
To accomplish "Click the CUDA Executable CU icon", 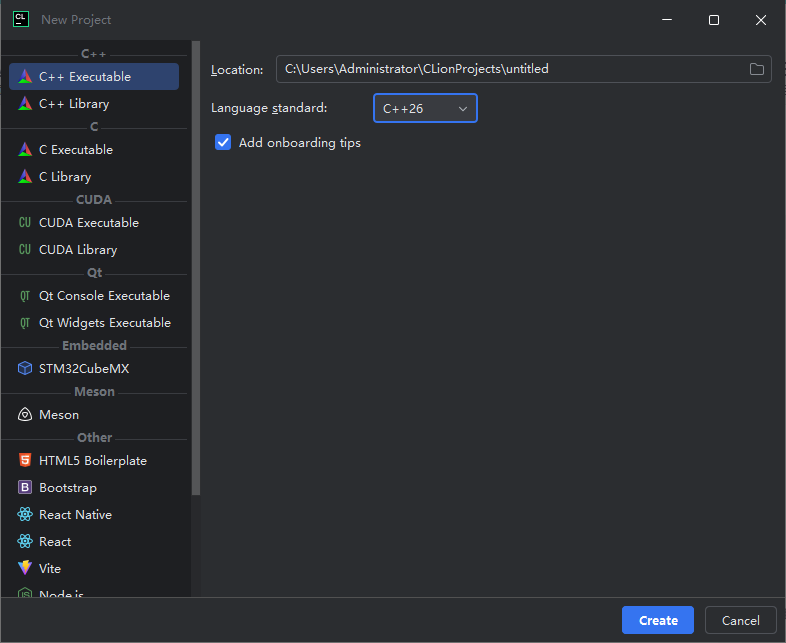I will pyautogui.click(x=25, y=223).
